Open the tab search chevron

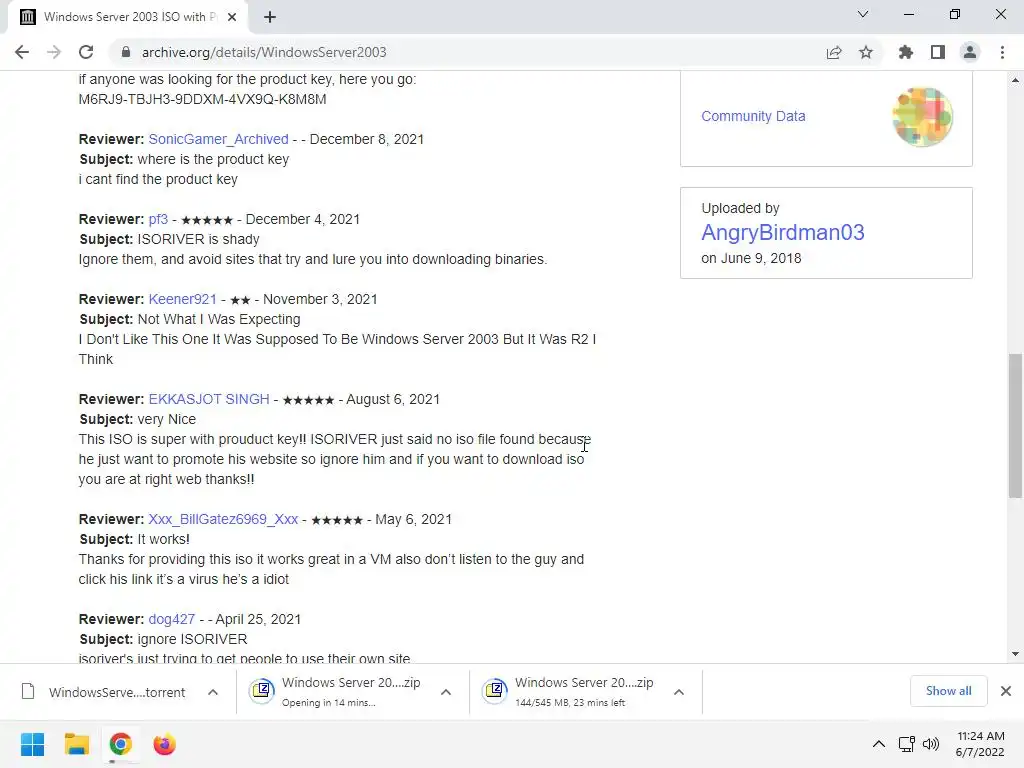(863, 14)
